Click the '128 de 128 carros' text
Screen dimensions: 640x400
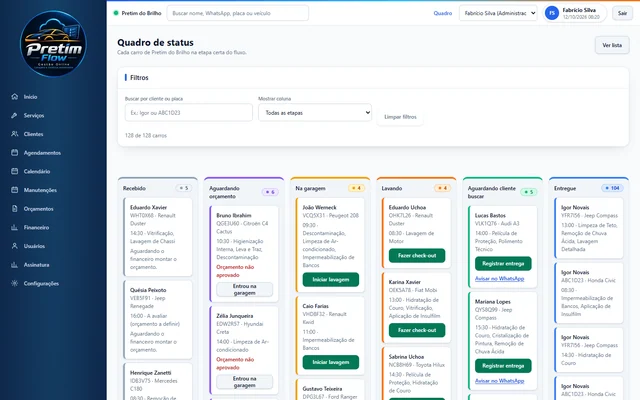(x=146, y=136)
